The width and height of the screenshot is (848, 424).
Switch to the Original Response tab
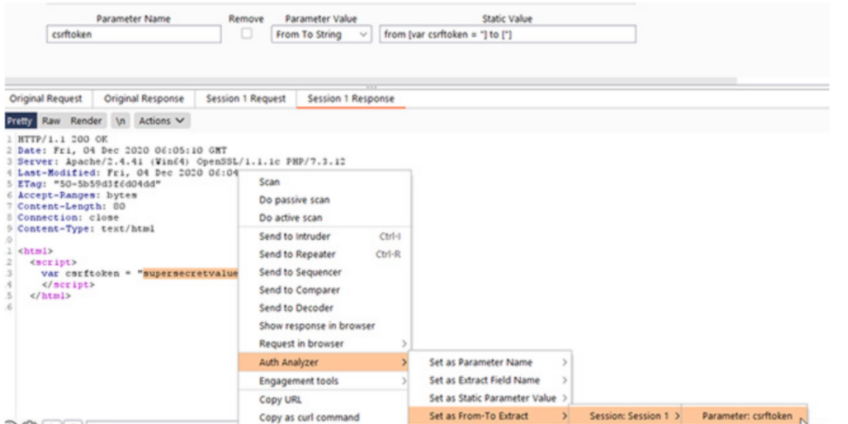point(144,99)
